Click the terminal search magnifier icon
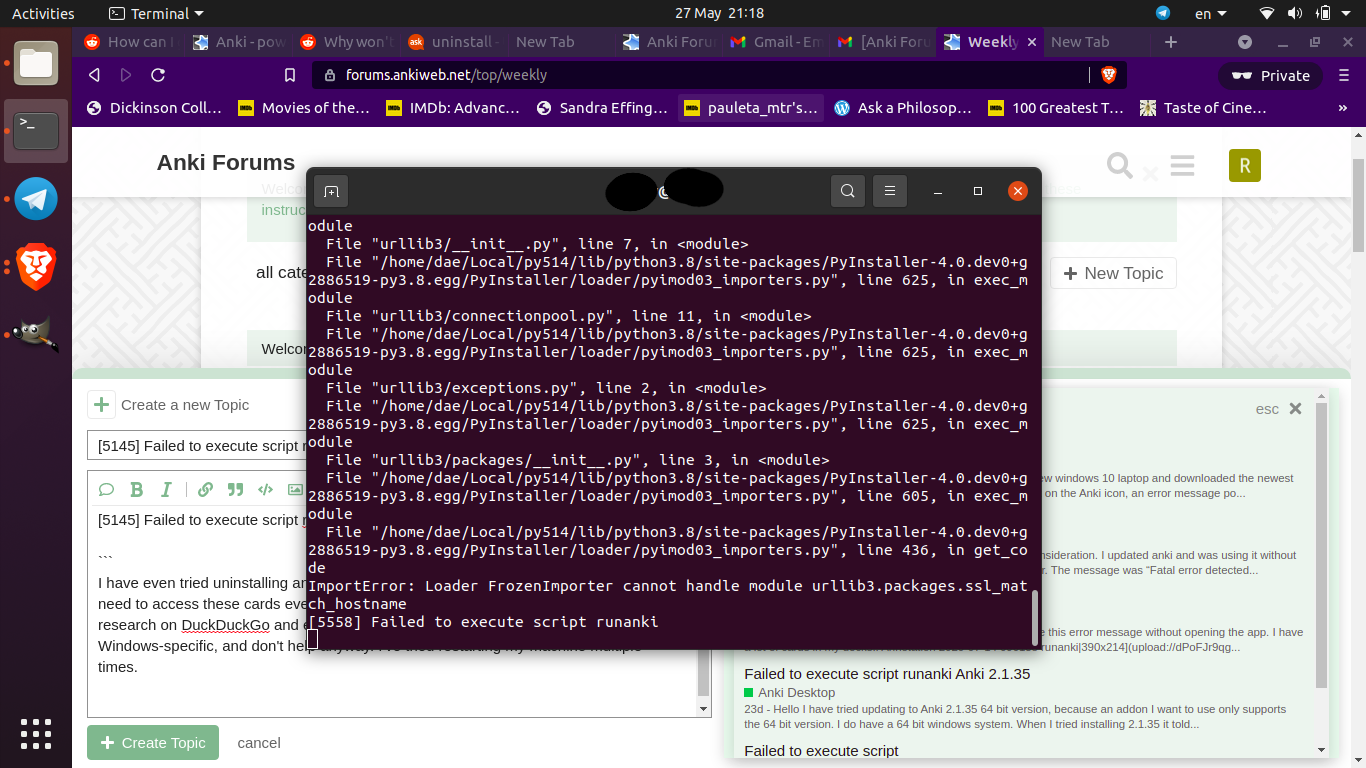Image resolution: width=1366 pixels, height=768 pixels. click(848, 191)
